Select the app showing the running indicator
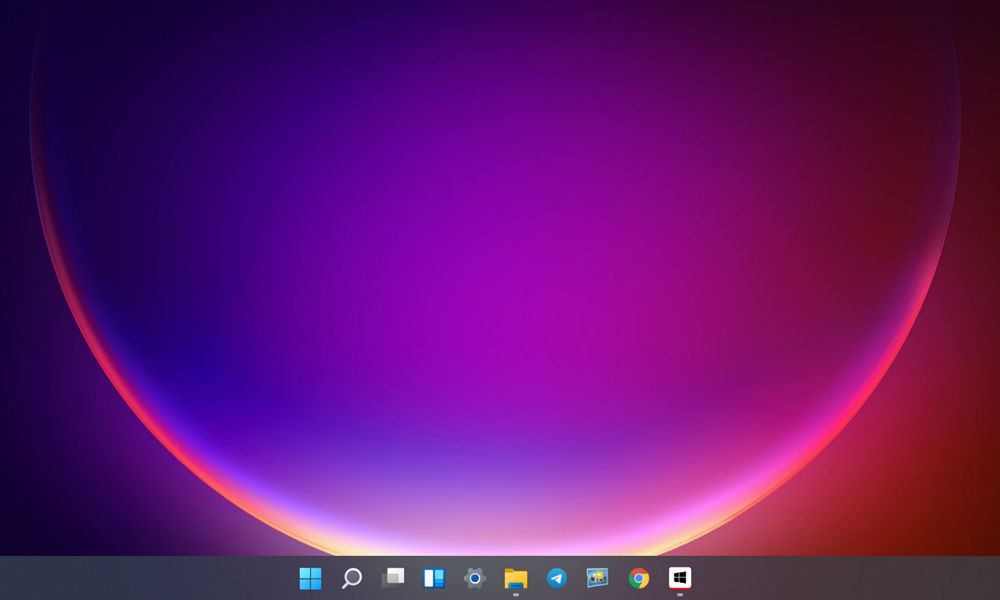Viewport: 1000px width, 600px height. click(678, 578)
